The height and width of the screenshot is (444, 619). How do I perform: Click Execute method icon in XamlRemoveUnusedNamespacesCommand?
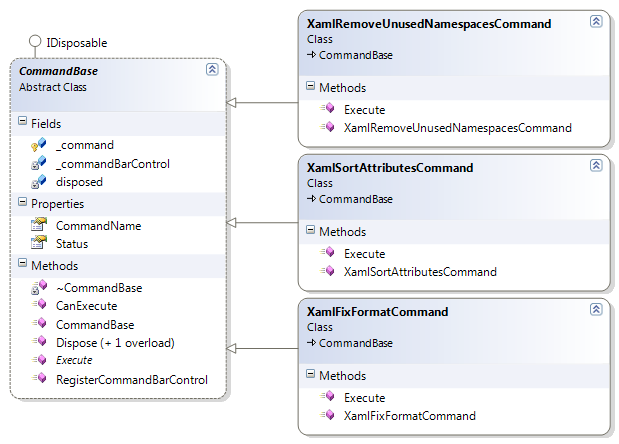(327, 108)
